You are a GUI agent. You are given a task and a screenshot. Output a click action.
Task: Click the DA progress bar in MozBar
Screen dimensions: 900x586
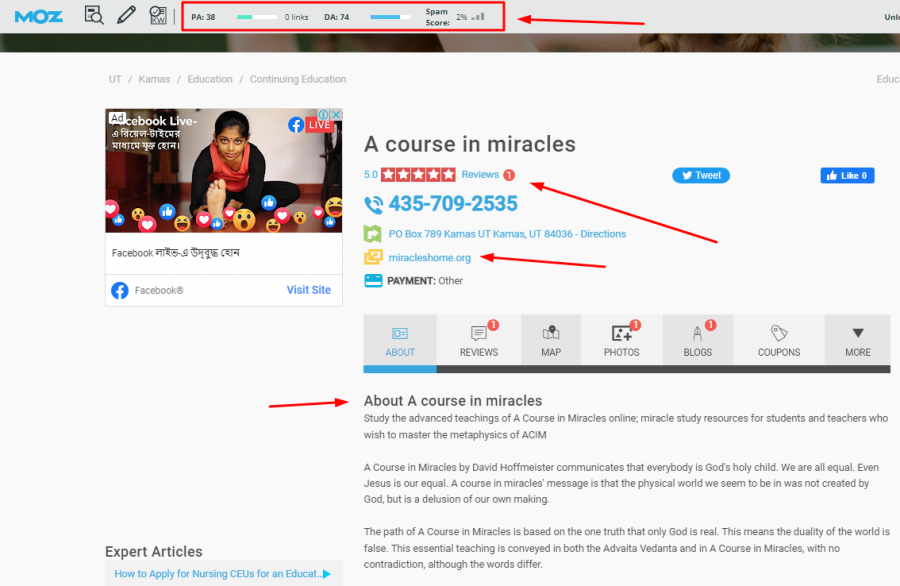[390, 17]
